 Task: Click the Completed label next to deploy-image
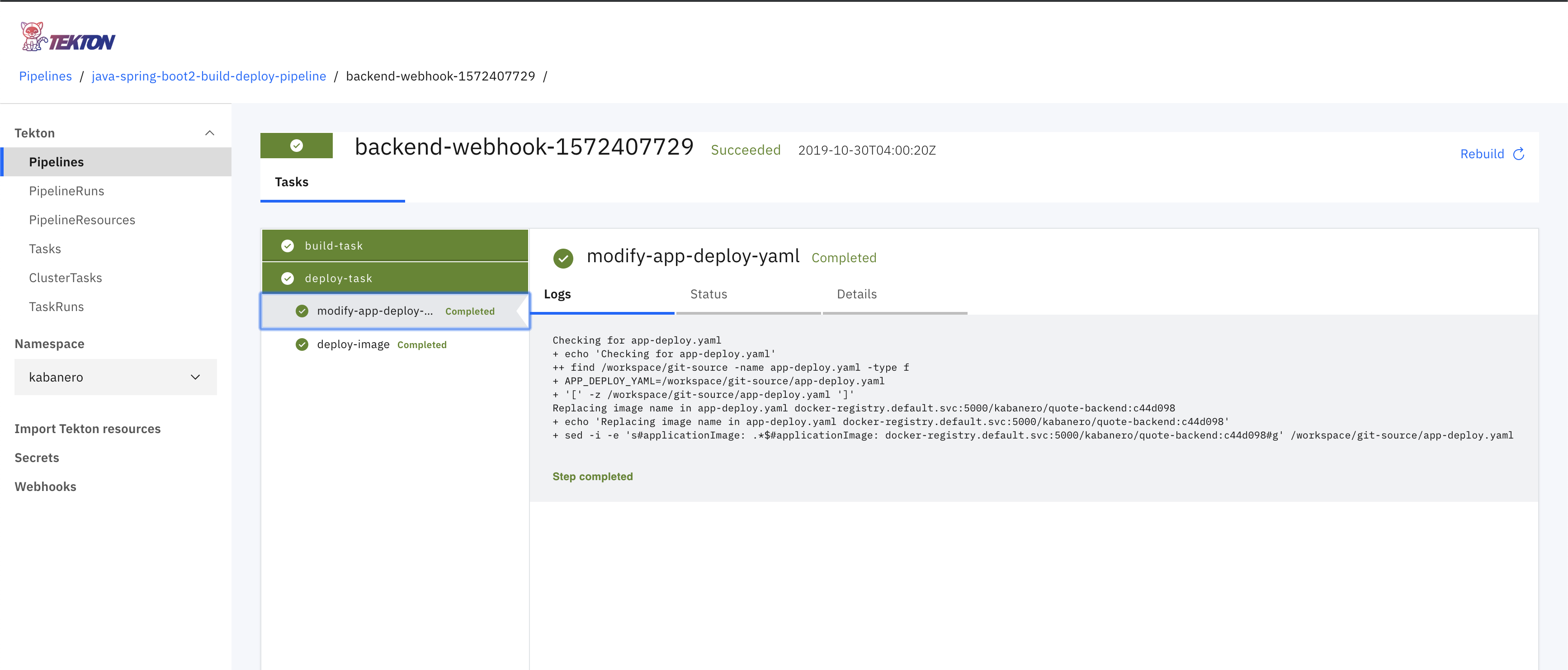422,345
